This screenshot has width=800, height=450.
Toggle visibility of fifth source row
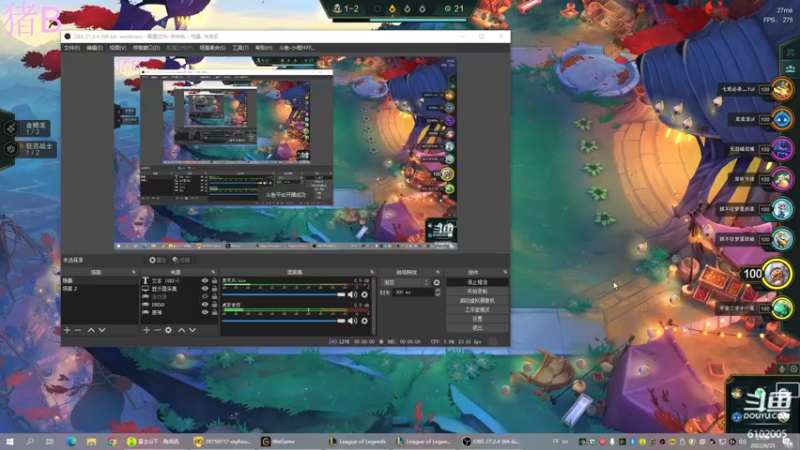[205, 312]
